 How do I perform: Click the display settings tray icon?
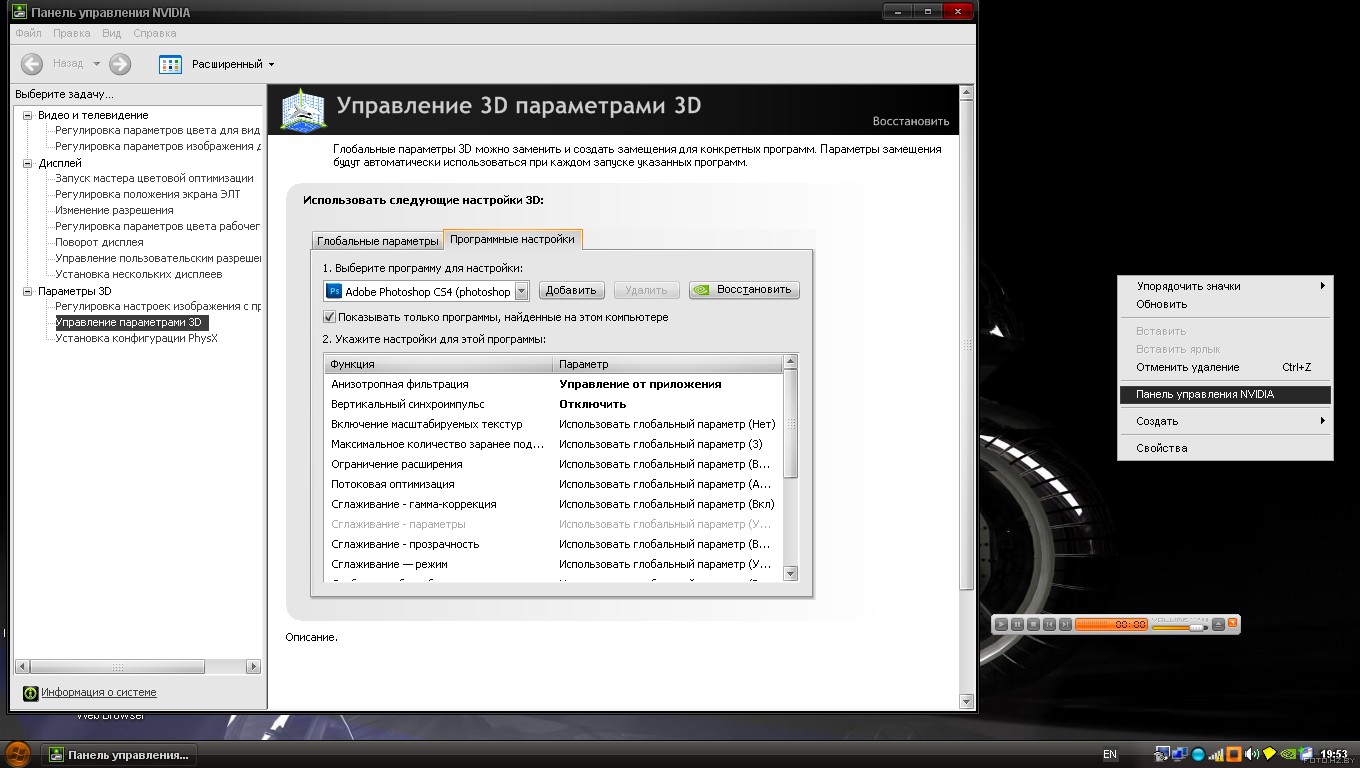(x=1162, y=754)
